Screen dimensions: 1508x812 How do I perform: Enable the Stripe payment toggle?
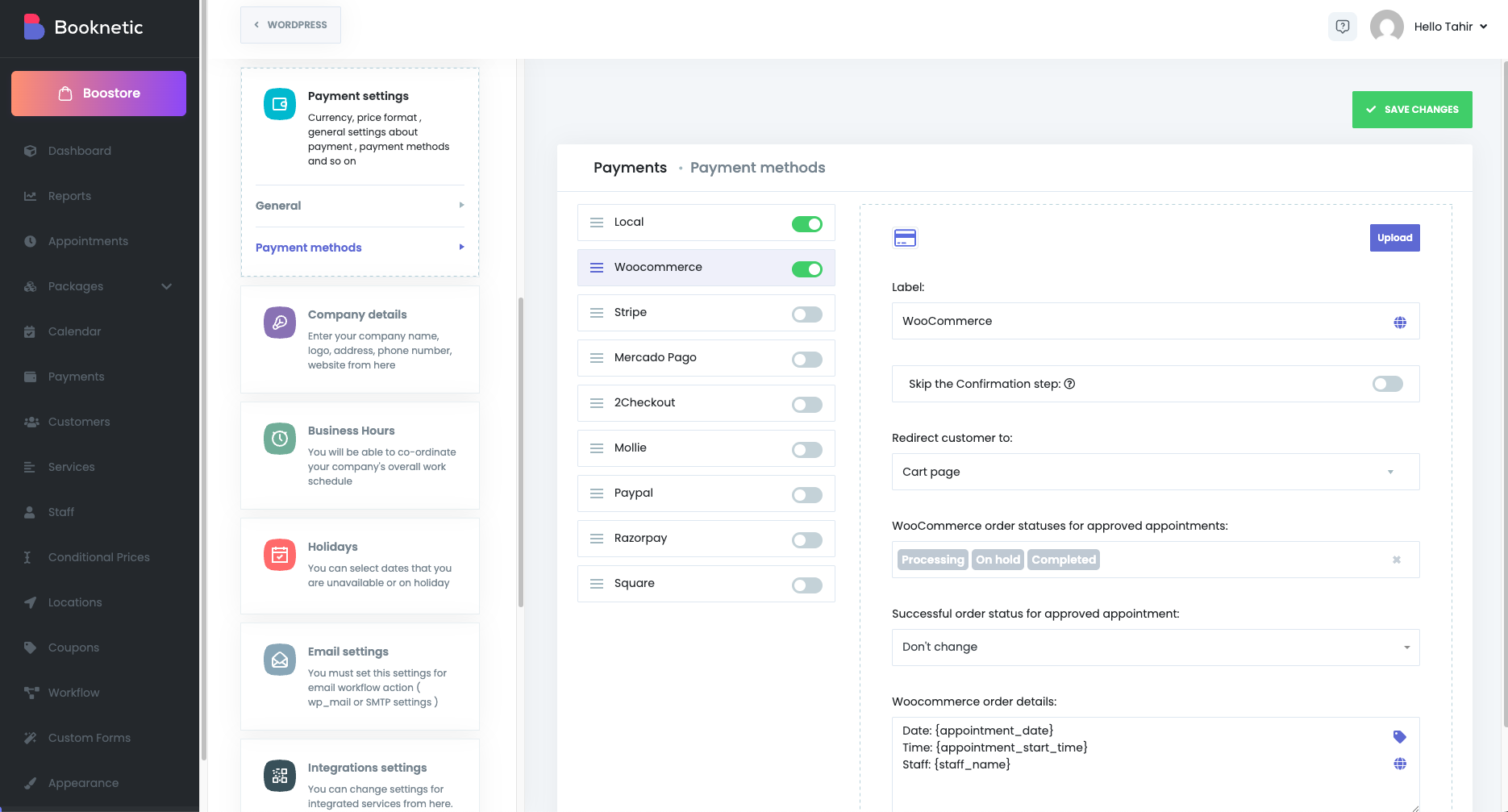coord(807,314)
